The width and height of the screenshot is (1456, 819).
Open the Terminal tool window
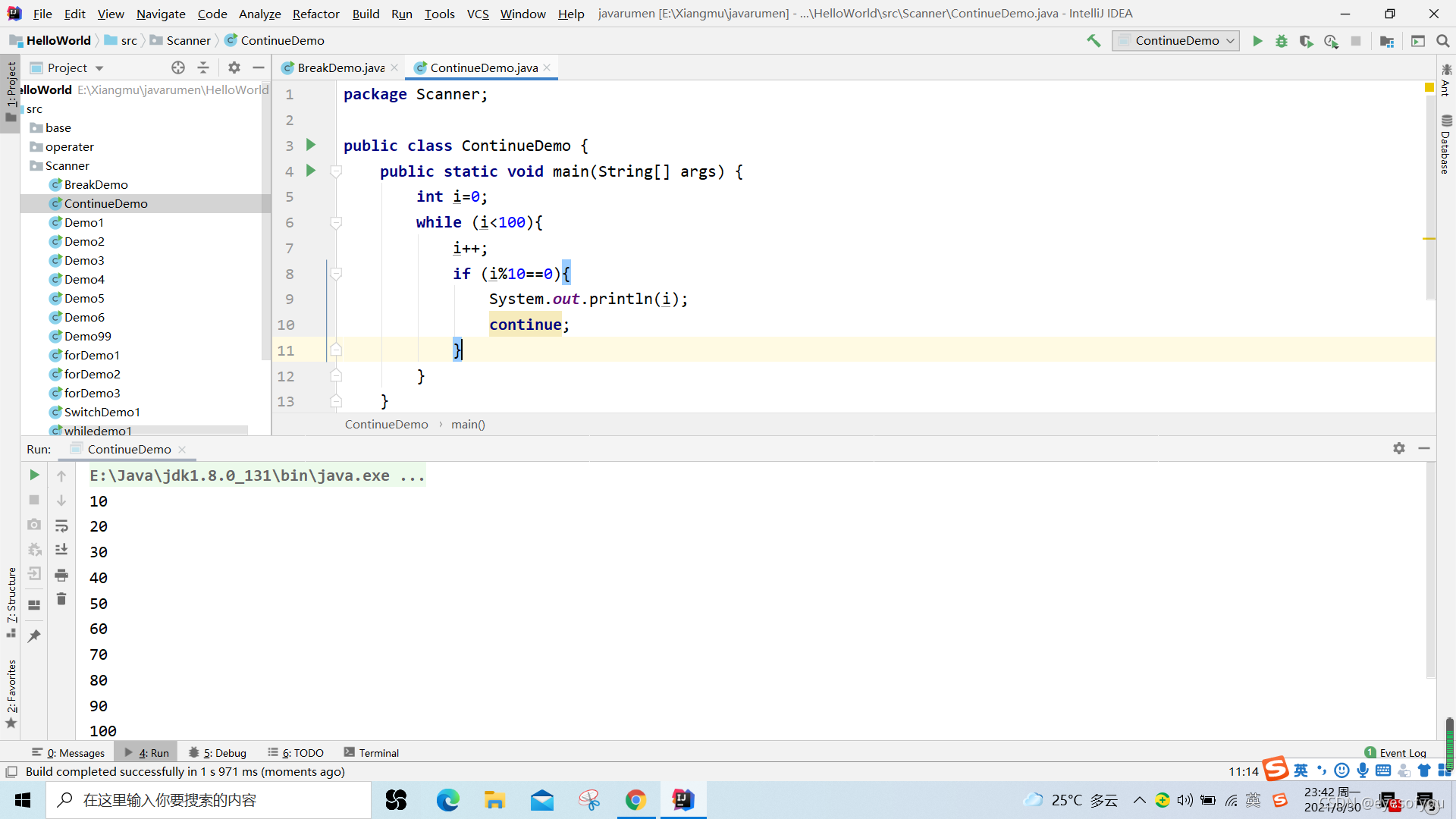[372, 752]
